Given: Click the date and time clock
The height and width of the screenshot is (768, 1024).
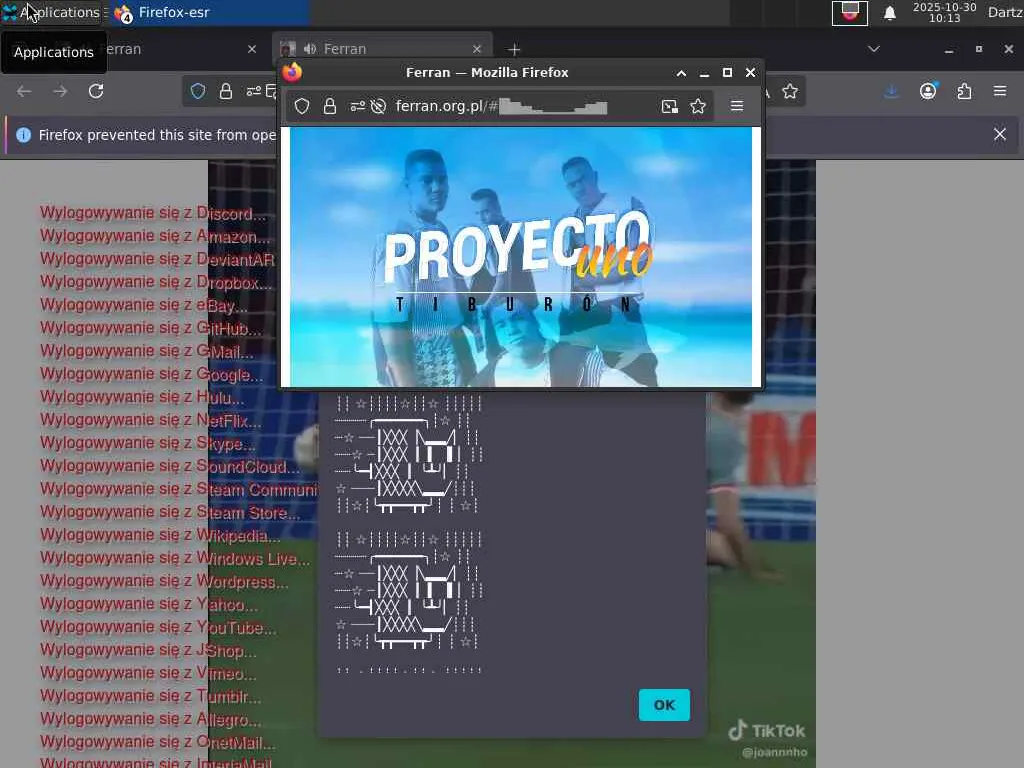Looking at the screenshot, I should coord(944,12).
